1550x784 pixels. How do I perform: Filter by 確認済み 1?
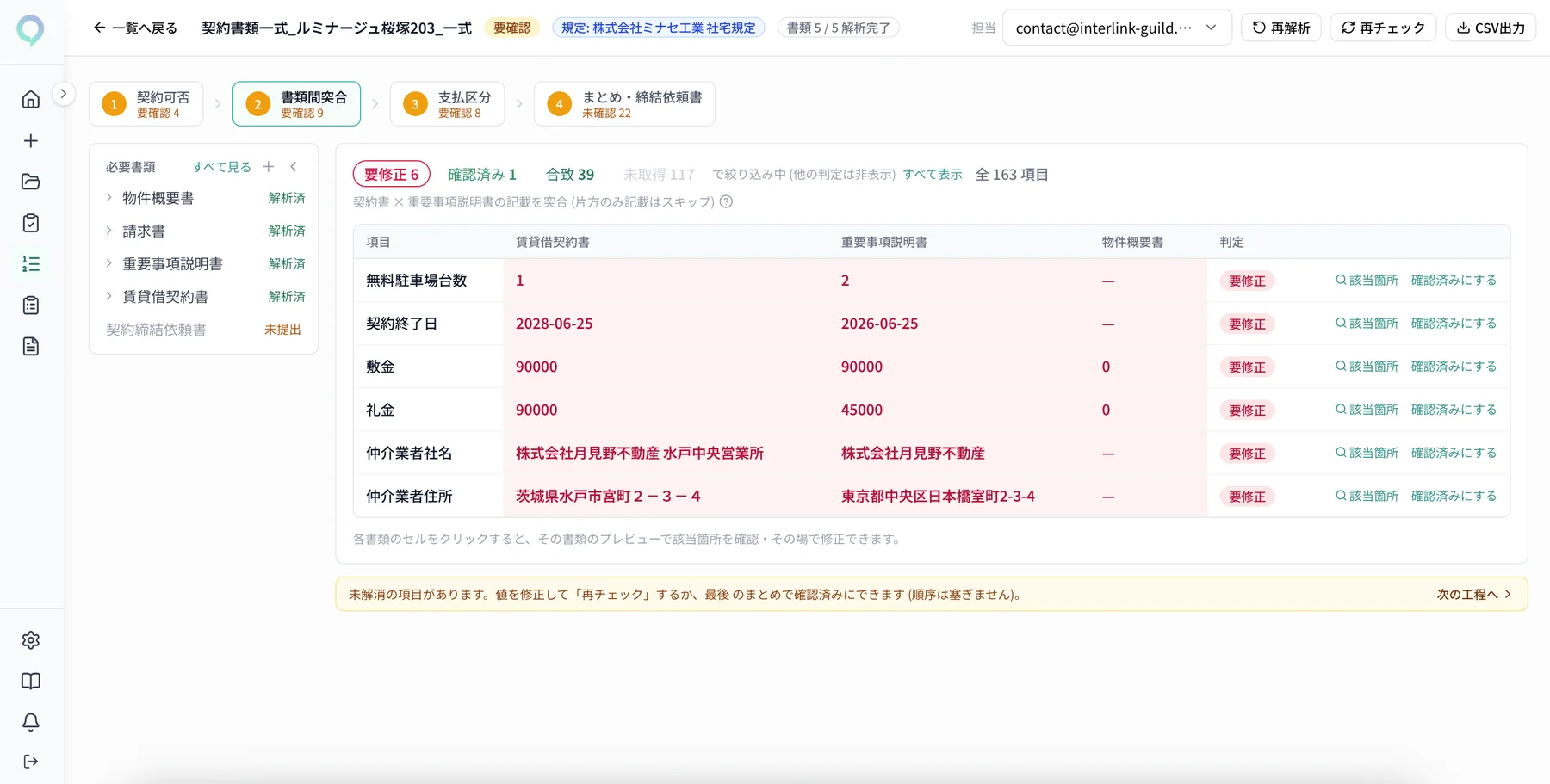tap(482, 175)
